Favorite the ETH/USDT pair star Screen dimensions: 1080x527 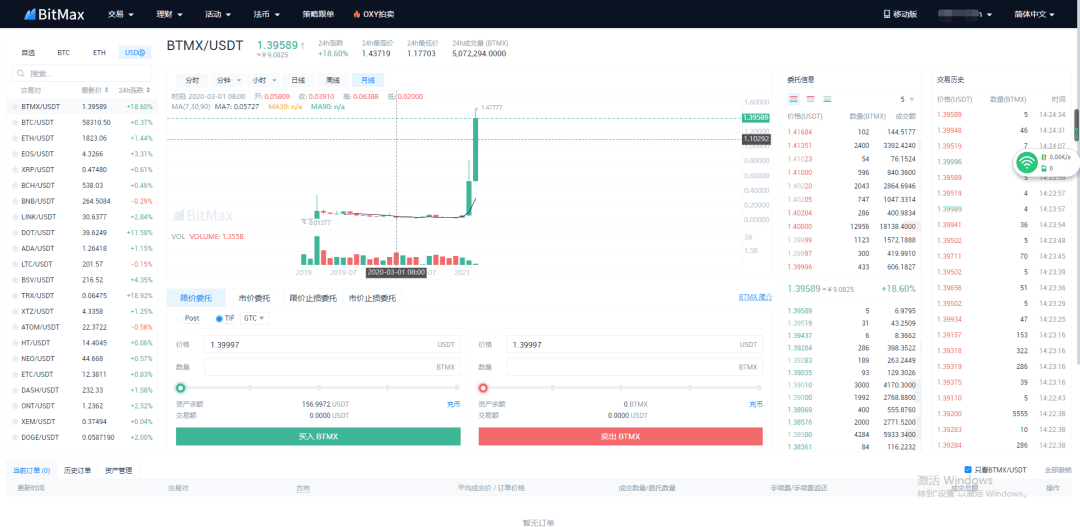[15, 138]
